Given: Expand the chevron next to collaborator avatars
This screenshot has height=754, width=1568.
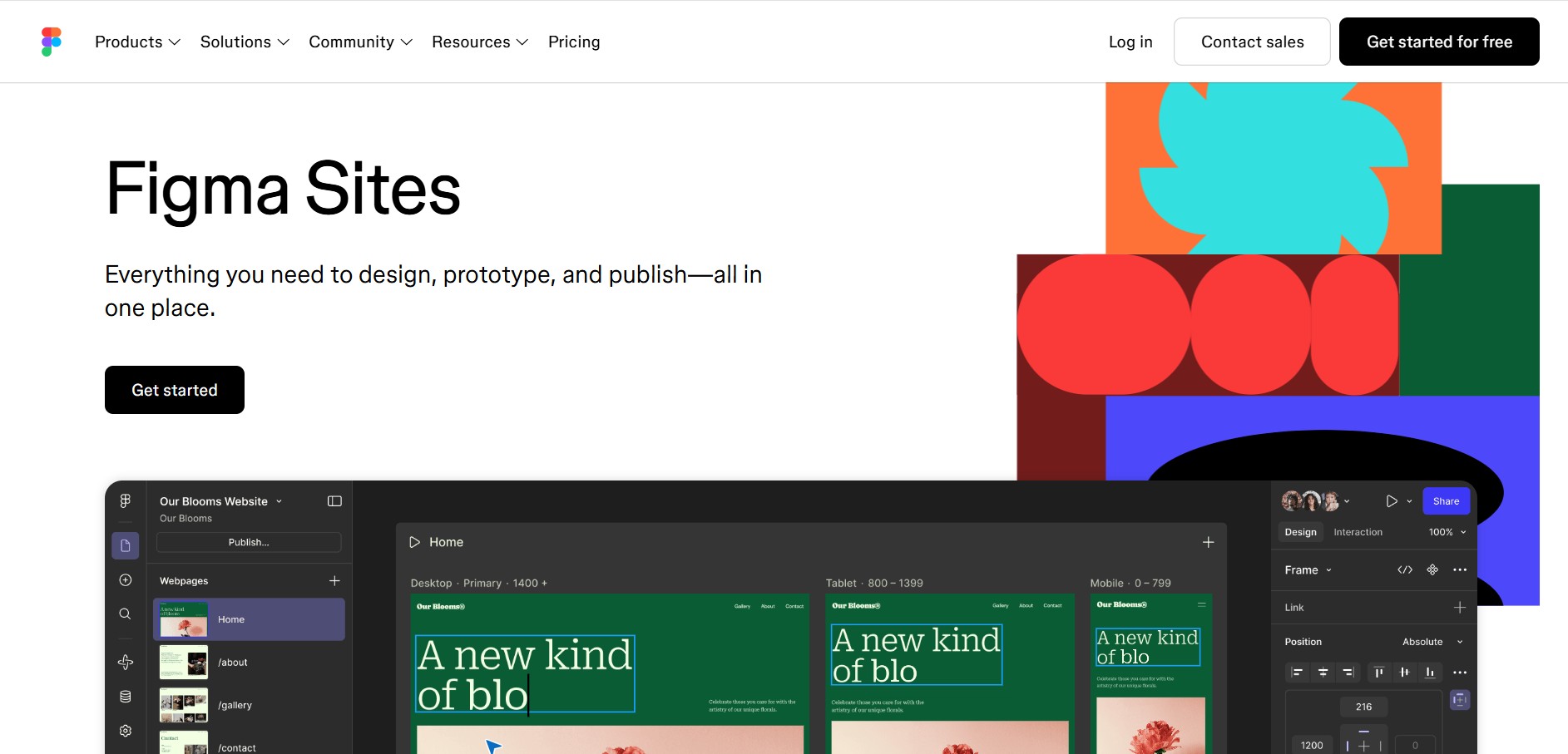Looking at the screenshot, I should 1347,501.
